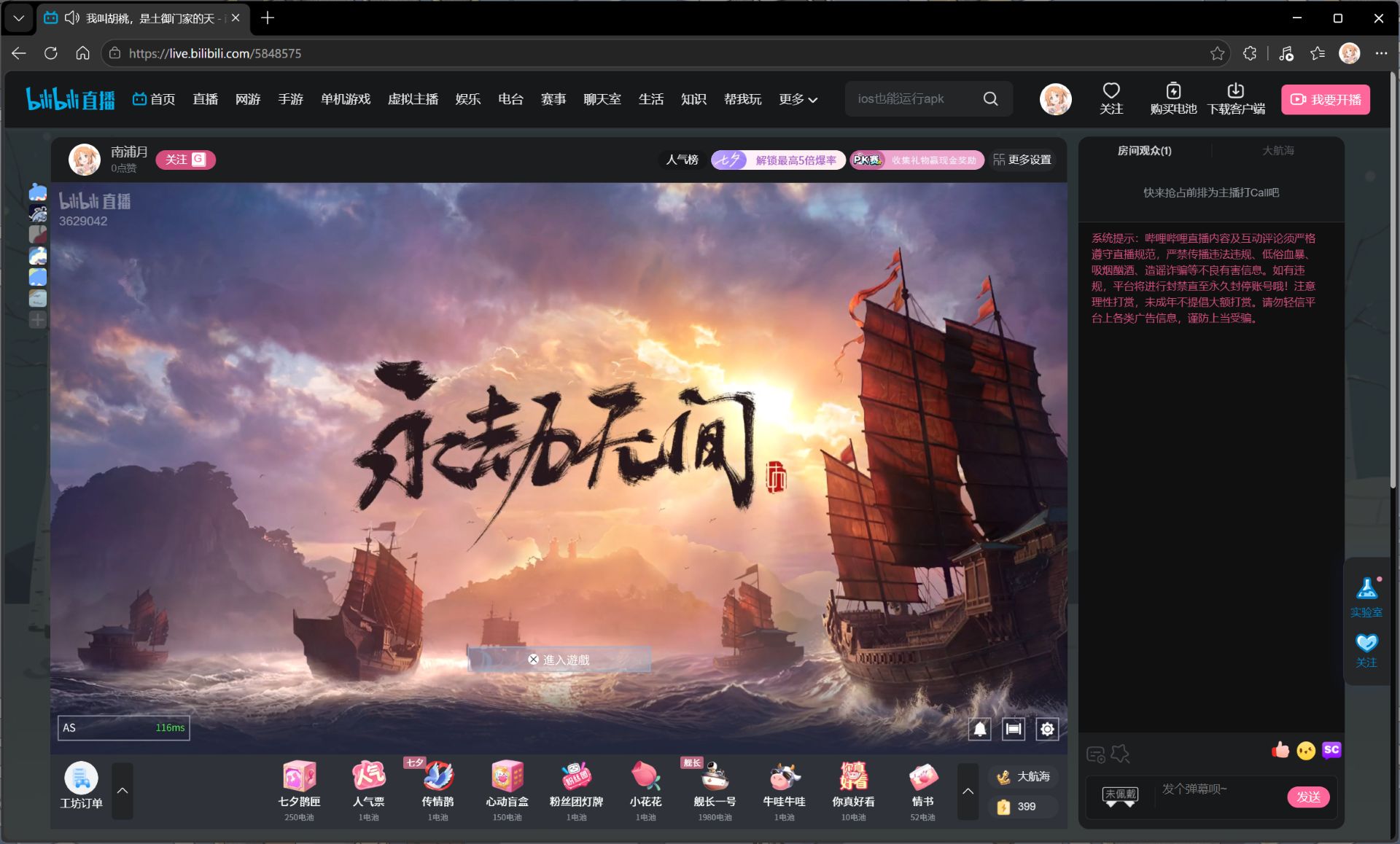The height and width of the screenshot is (844, 1400).
Task: Switch to the 房间观众(1) tab
Action: click(1144, 150)
